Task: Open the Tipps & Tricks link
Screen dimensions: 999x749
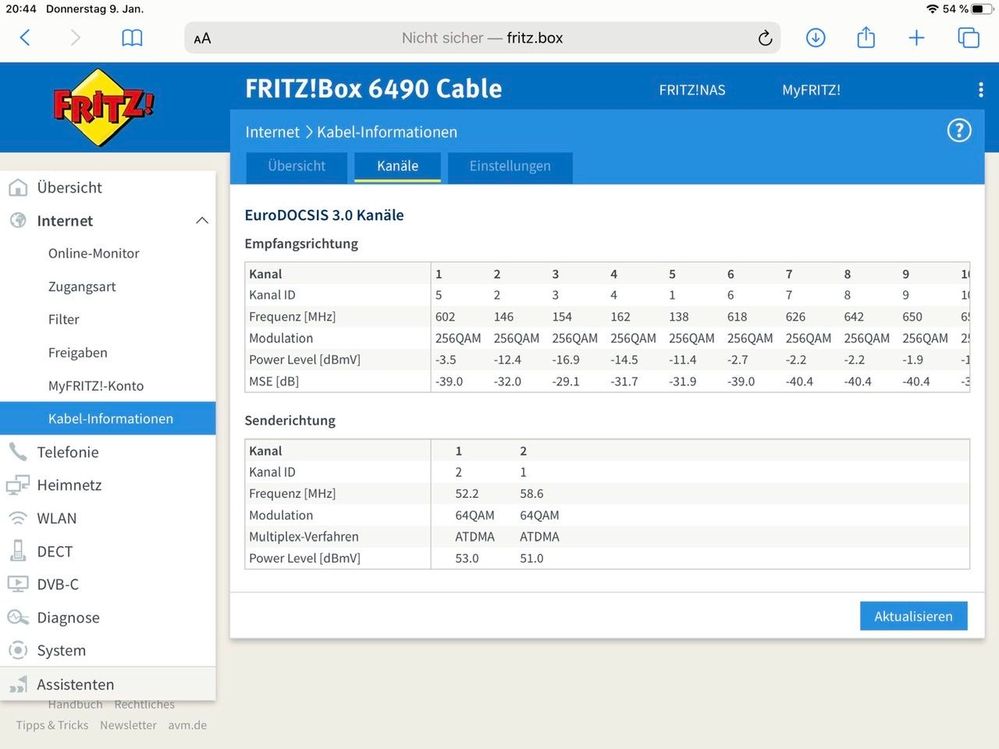Action: click(x=52, y=725)
